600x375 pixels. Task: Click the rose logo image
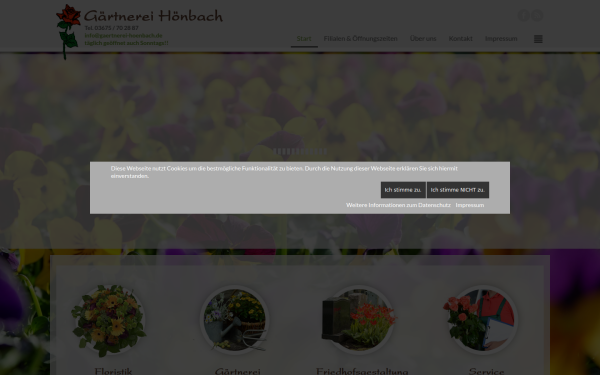[x=68, y=31]
